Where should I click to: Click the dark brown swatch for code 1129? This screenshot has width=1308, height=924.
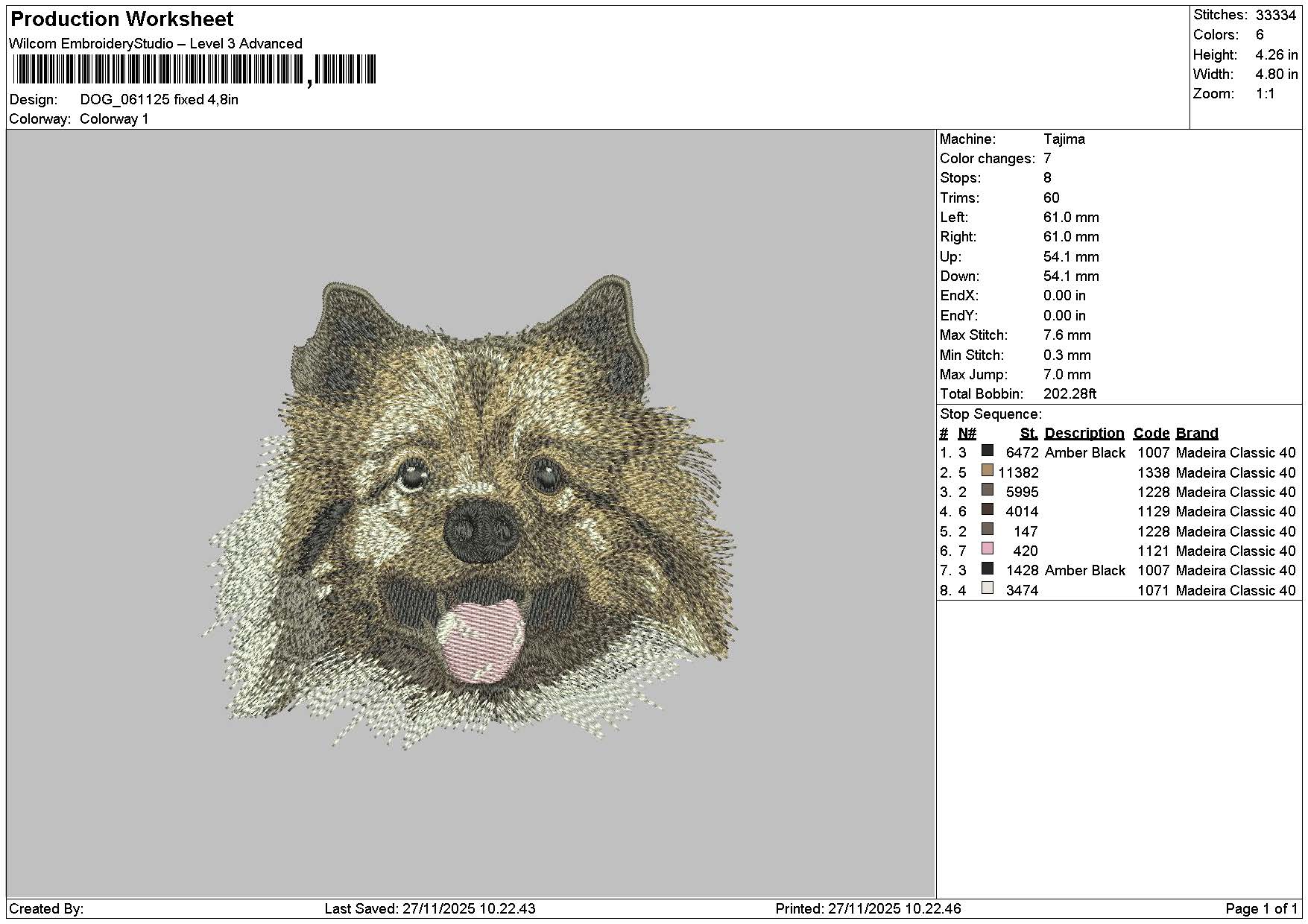point(988,510)
